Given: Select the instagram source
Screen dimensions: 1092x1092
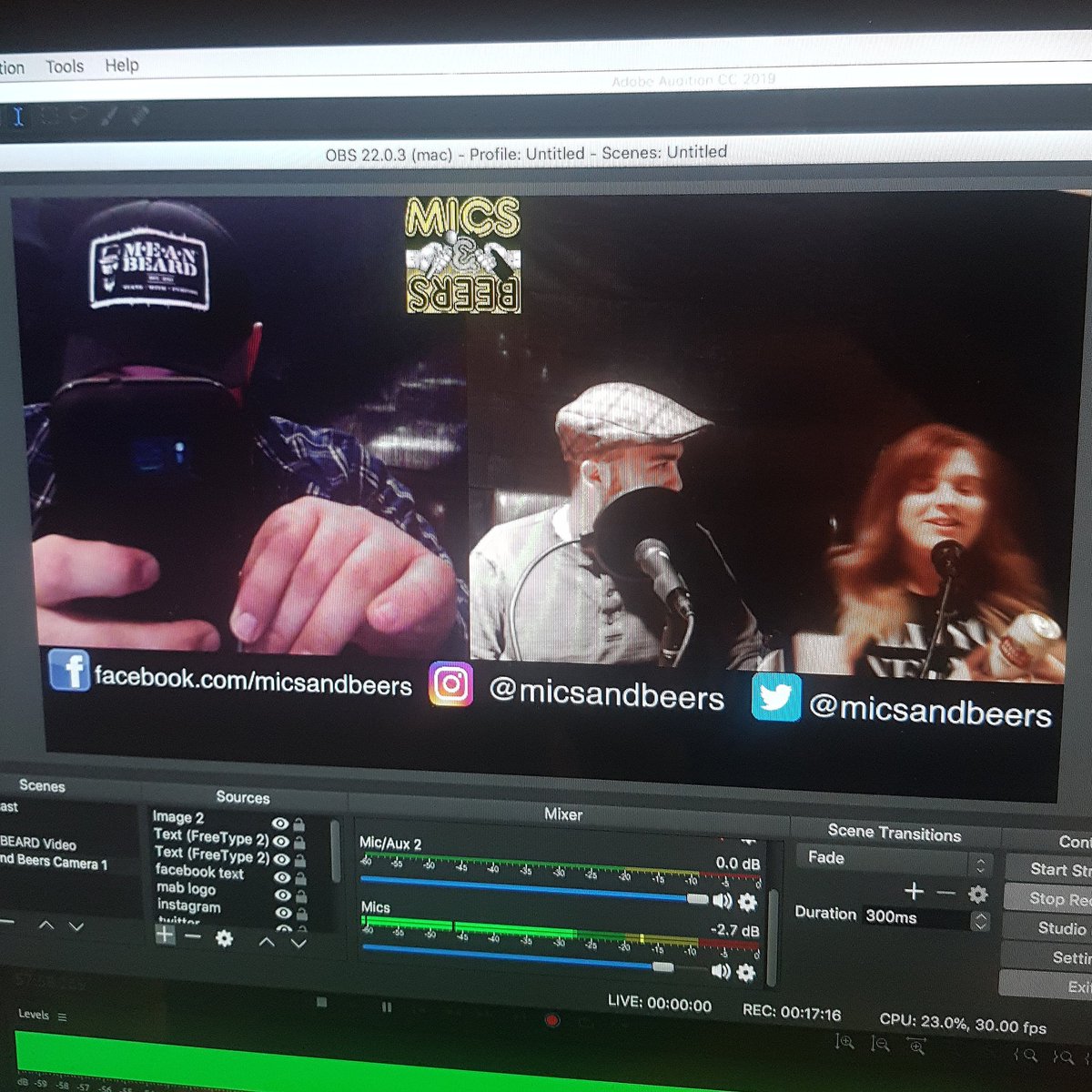Looking at the screenshot, I should [188, 906].
